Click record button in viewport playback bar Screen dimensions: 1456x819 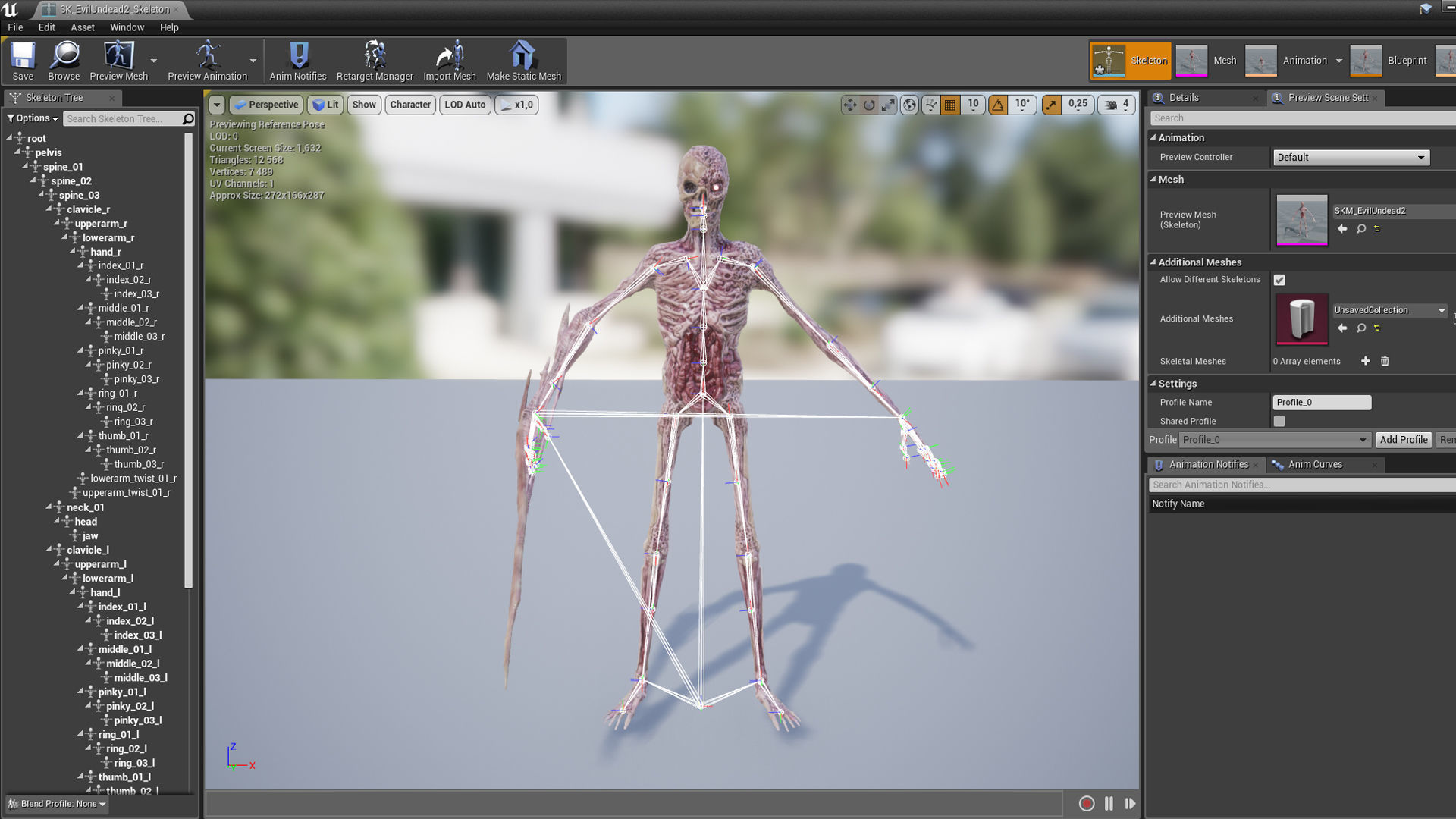coord(1086,803)
